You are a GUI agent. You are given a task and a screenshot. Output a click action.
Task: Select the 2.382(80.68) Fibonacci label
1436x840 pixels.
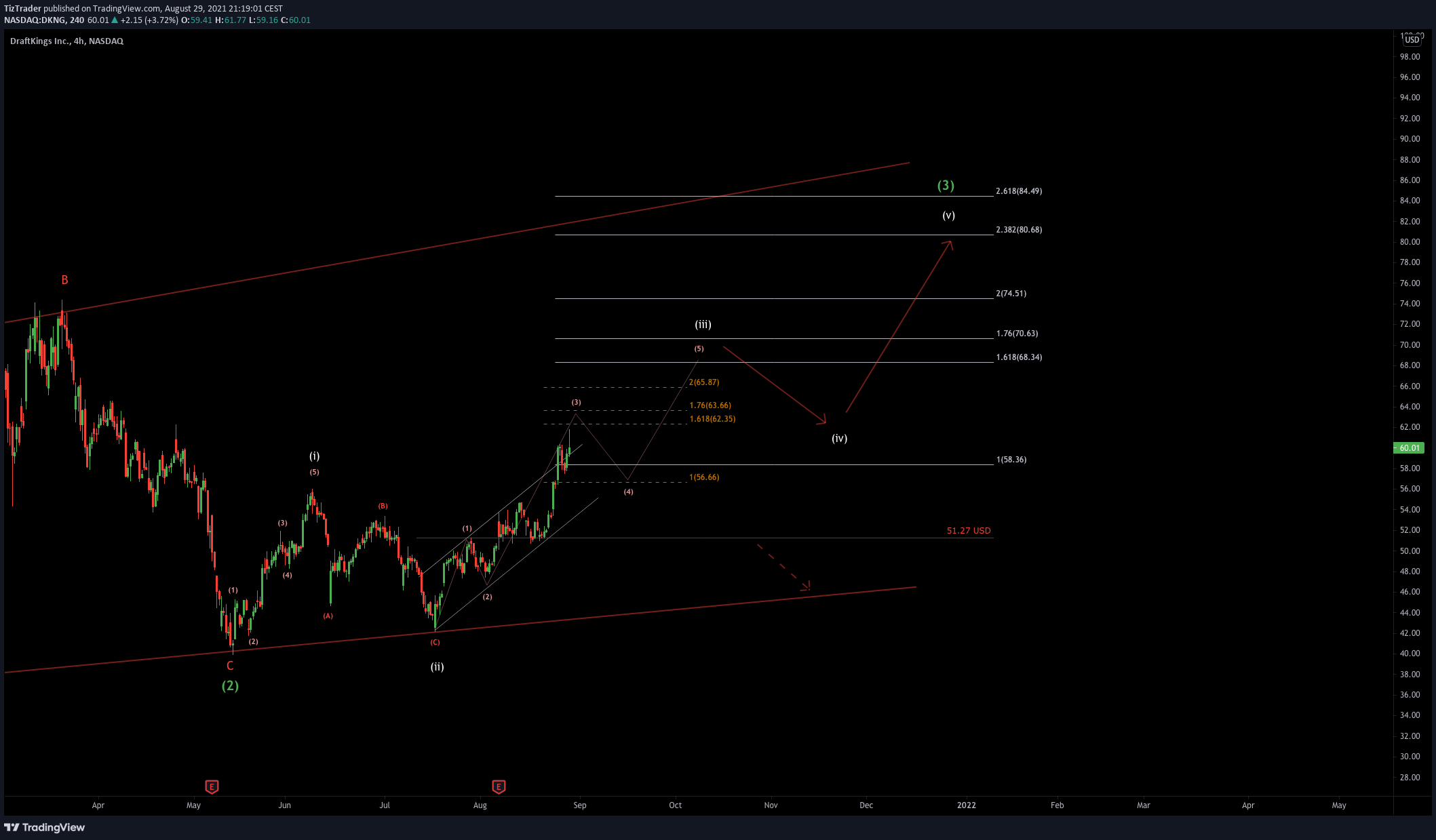(x=1019, y=230)
